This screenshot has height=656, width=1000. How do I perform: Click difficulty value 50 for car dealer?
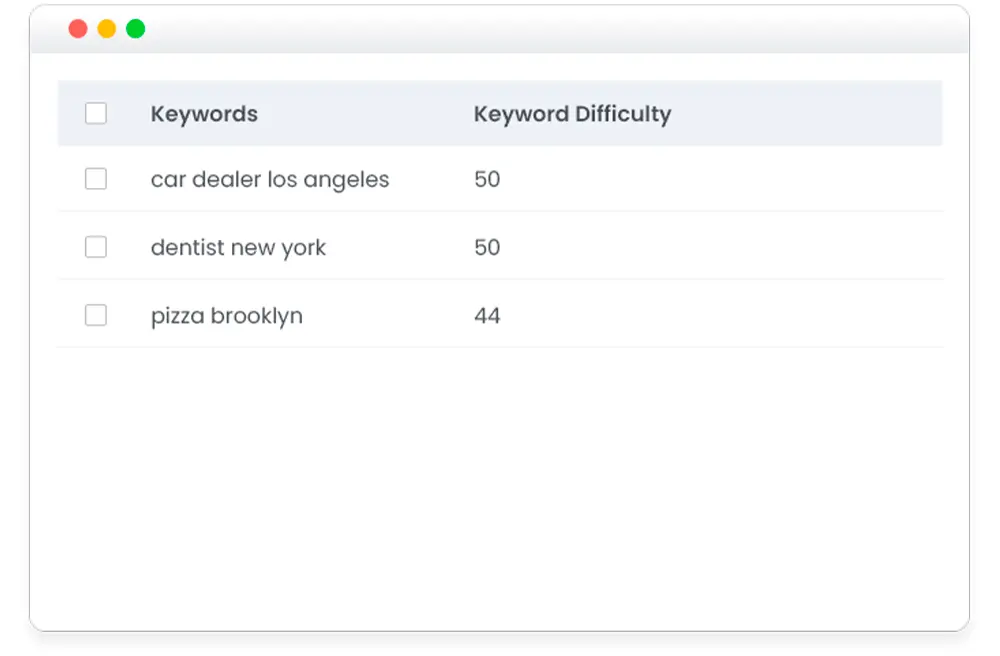pos(487,179)
